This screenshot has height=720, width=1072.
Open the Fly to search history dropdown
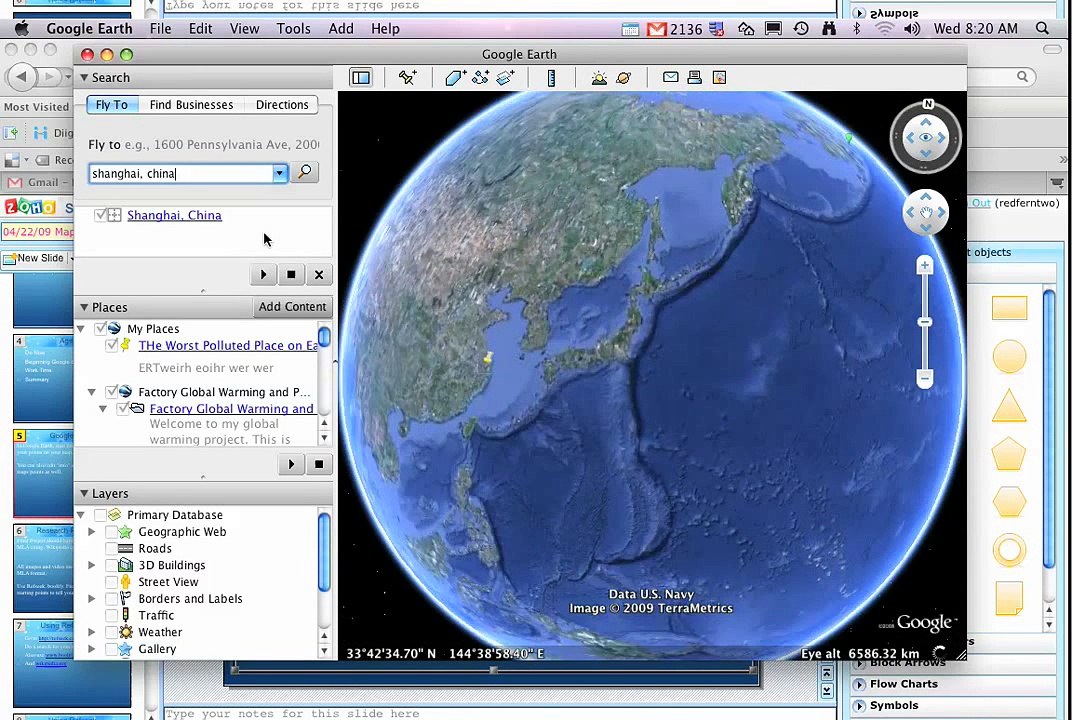click(x=279, y=174)
